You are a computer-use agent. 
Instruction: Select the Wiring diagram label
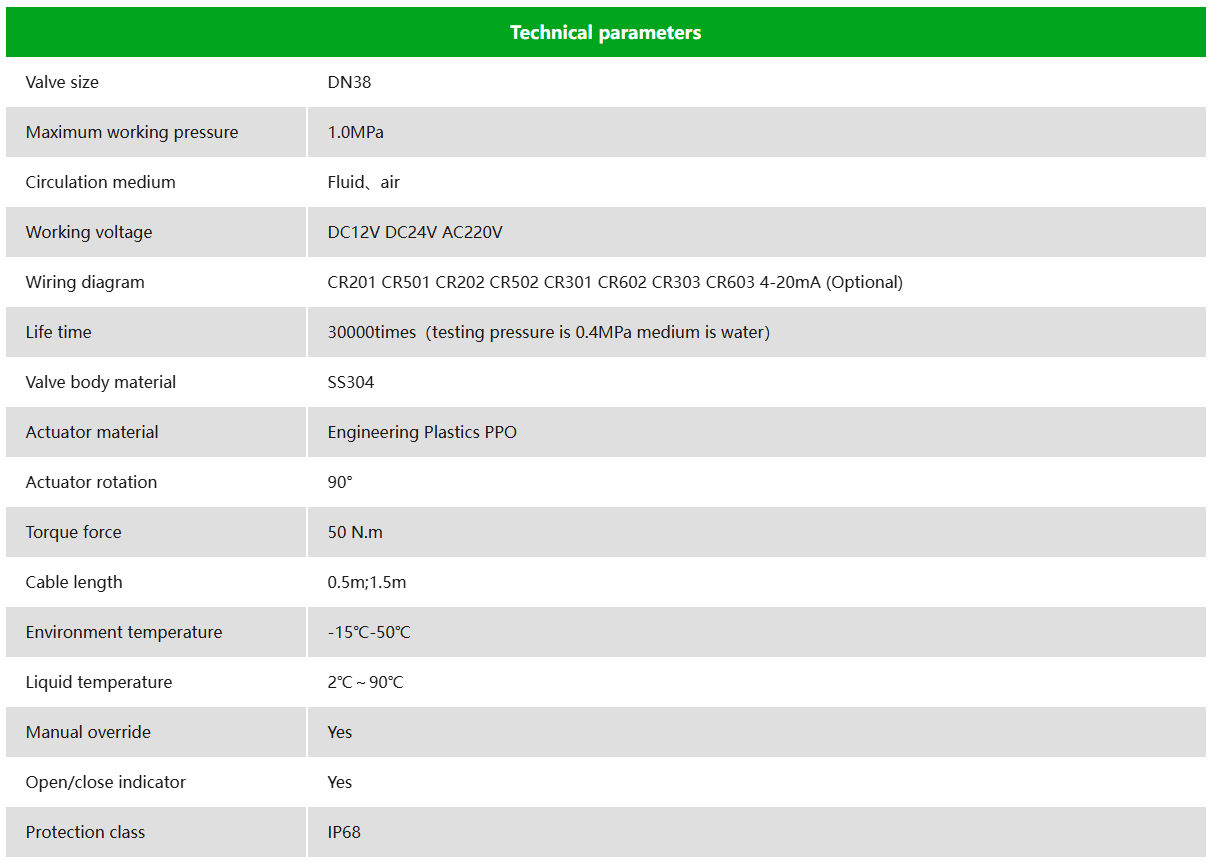(85, 282)
